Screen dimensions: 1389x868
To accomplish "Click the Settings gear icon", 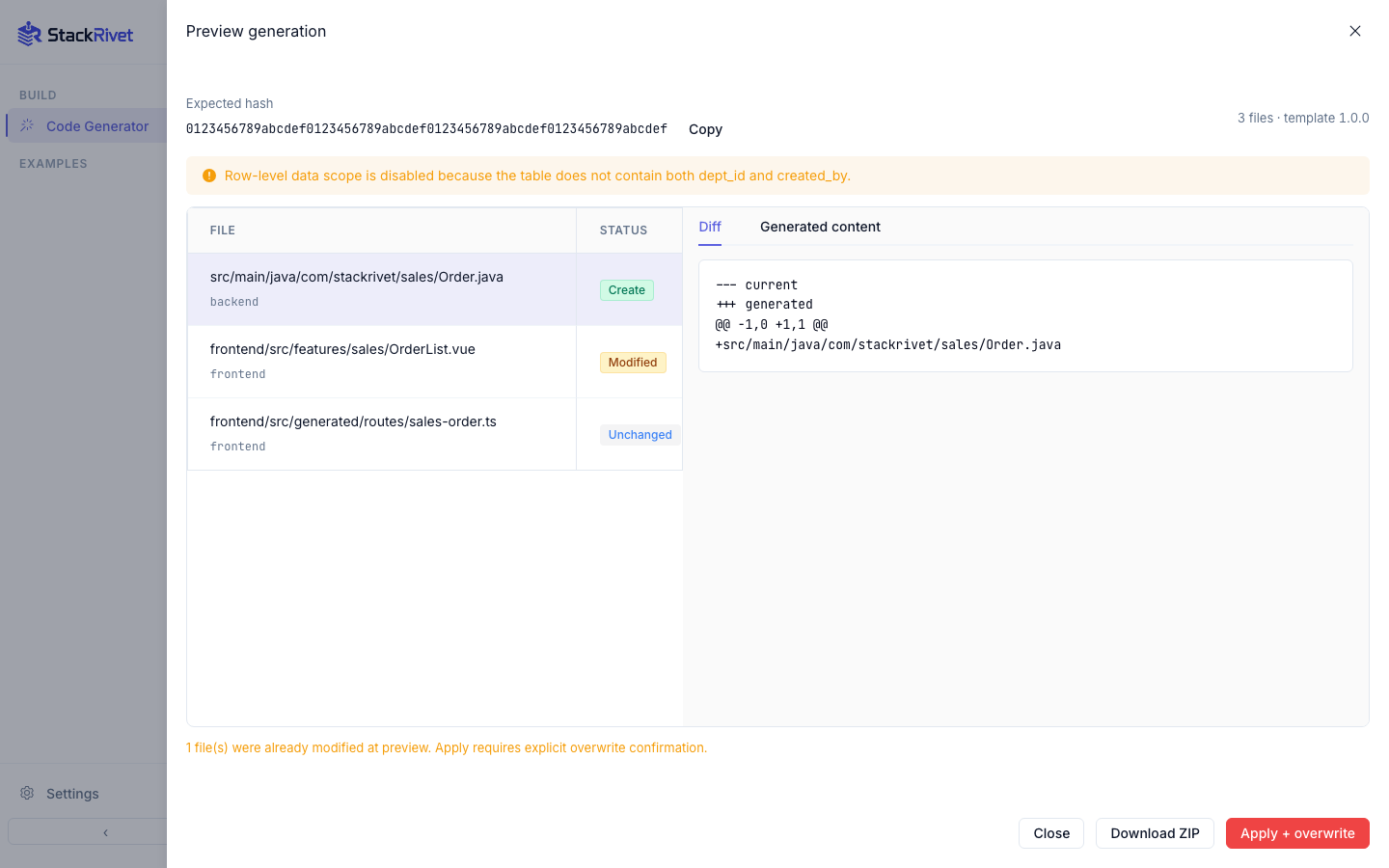I will 27,793.
